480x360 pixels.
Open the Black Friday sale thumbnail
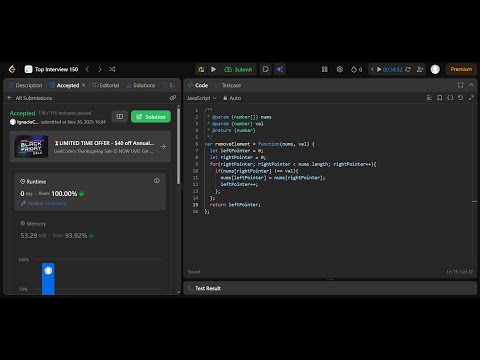pos(31,146)
